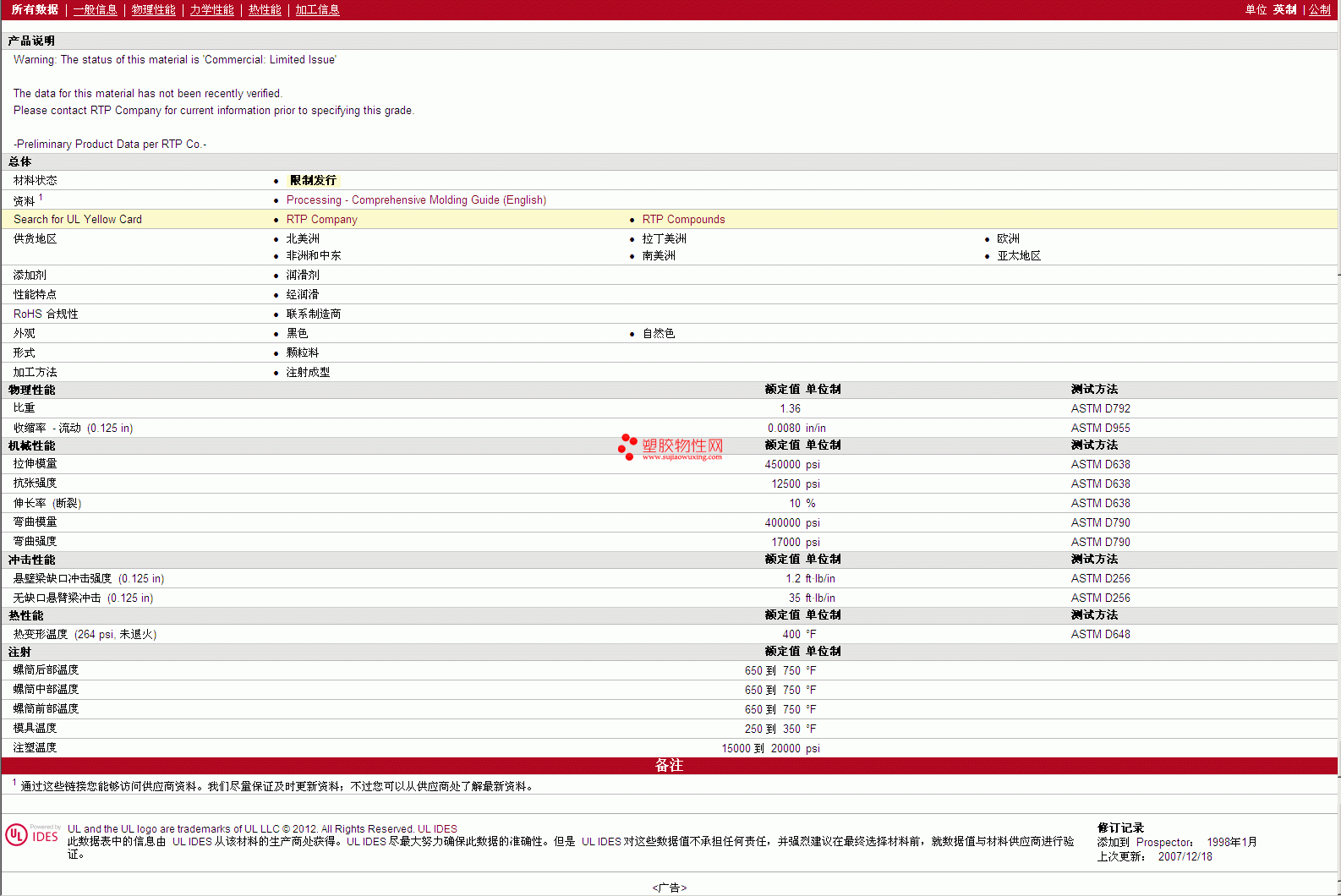Open Processing - Comprehensive Molding Guide link
The width and height of the screenshot is (1341, 896).
416,199
